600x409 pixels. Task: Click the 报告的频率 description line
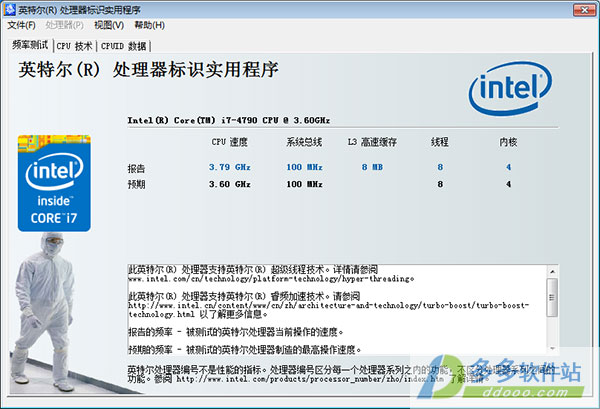click(236, 332)
